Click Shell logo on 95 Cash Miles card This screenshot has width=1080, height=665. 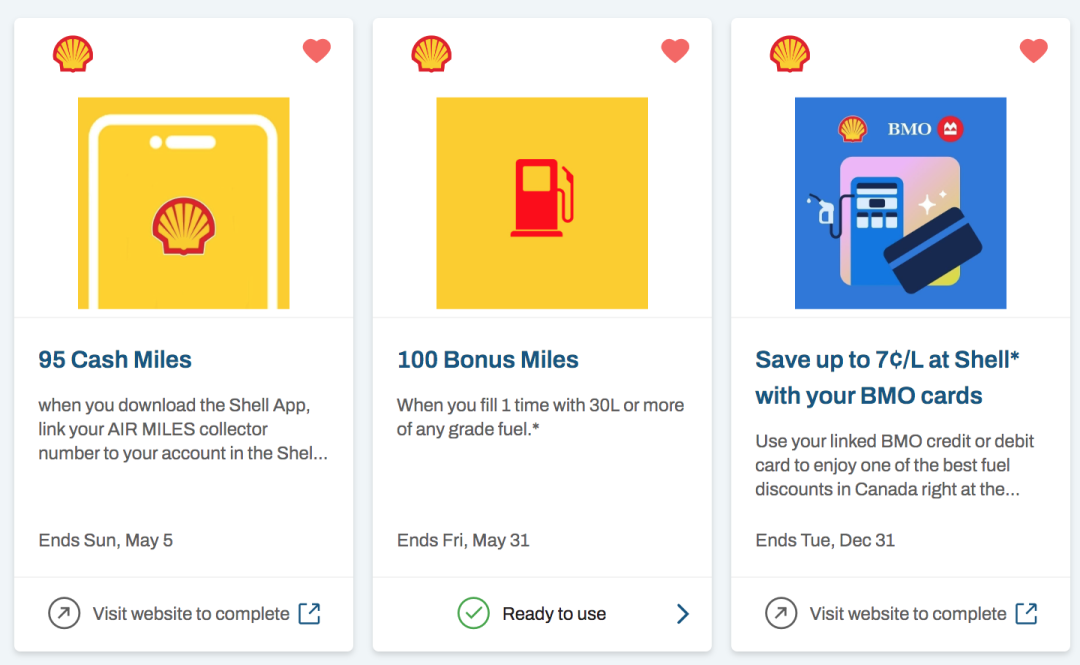tap(73, 54)
